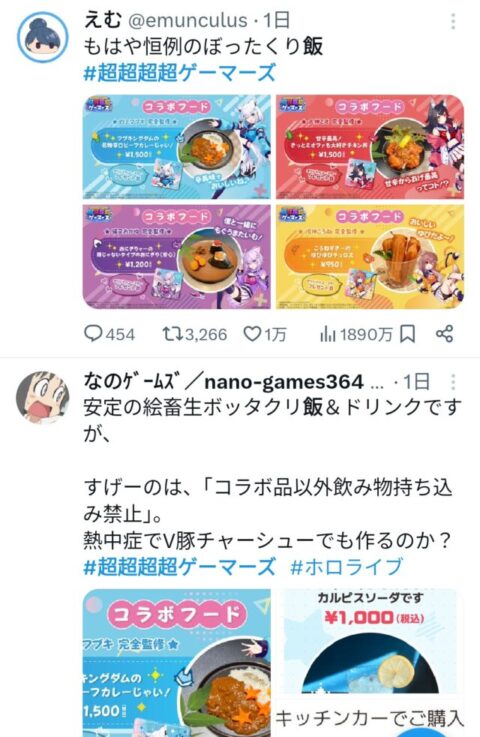Open @emunculus username link
The height and width of the screenshot is (737, 480).
pos(187,20)
